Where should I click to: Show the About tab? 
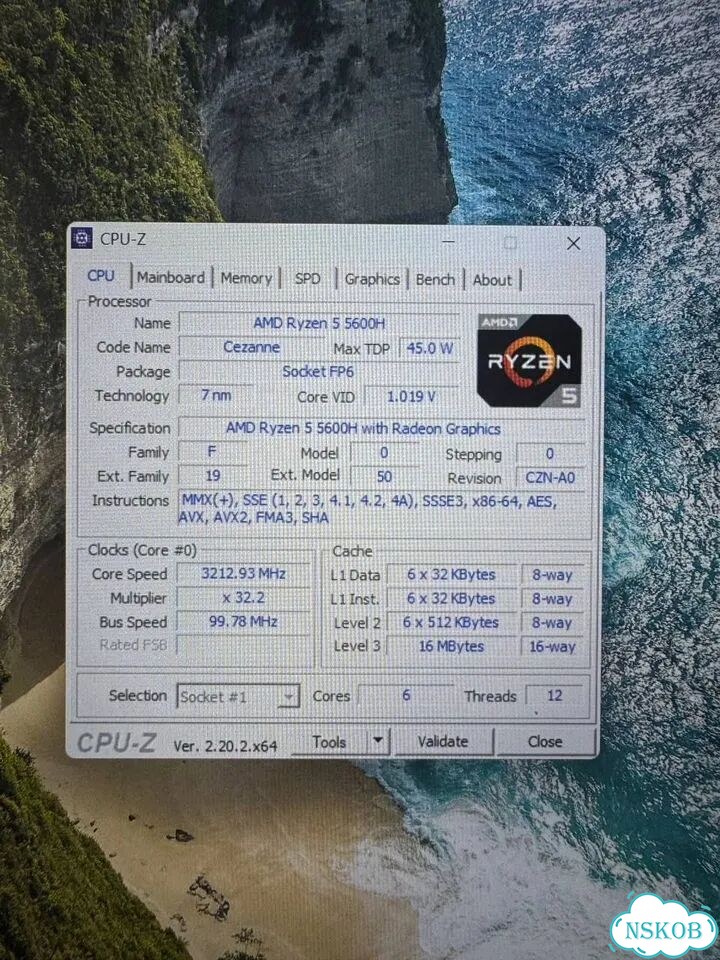click(x=492, y=280)
